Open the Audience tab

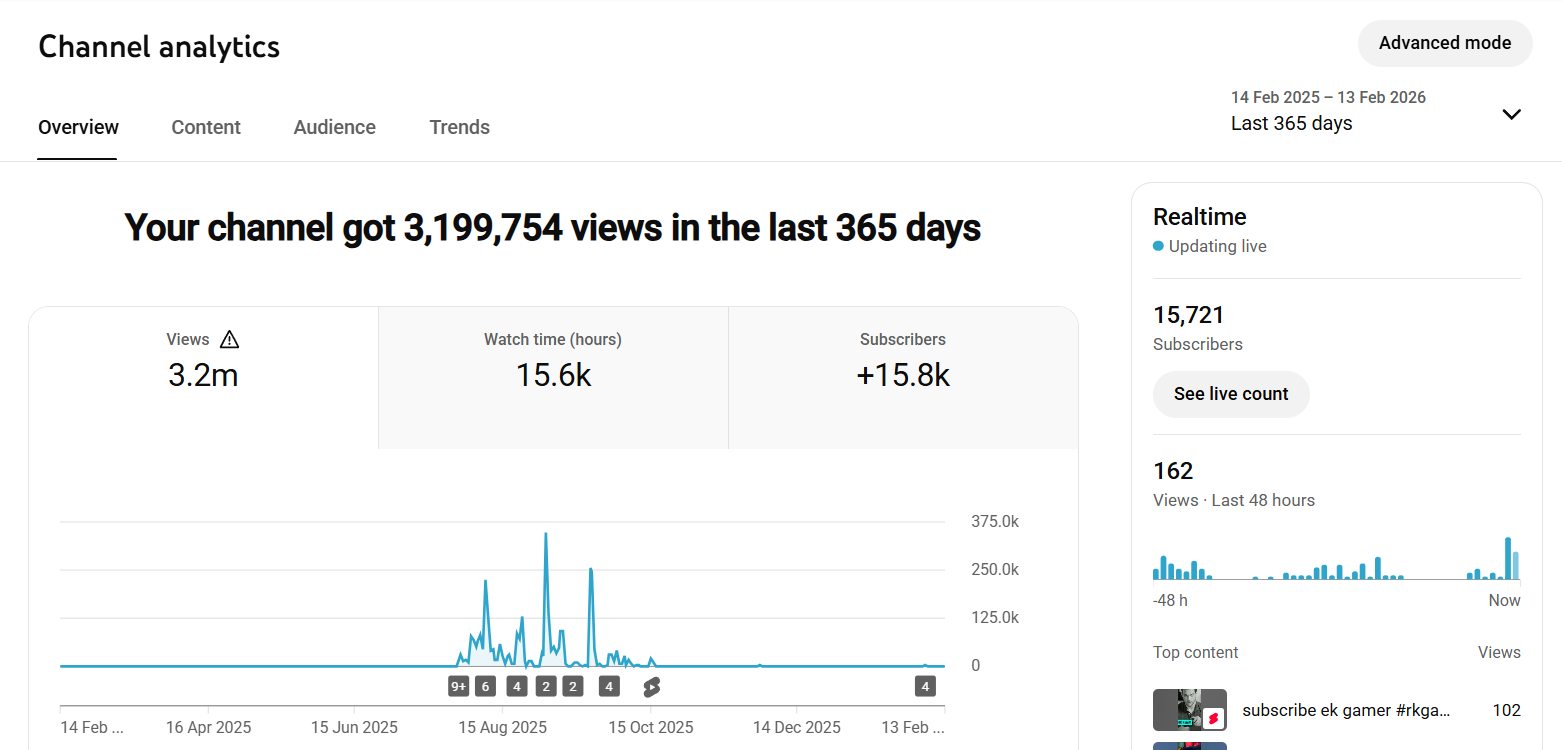(x=334, y=127)
